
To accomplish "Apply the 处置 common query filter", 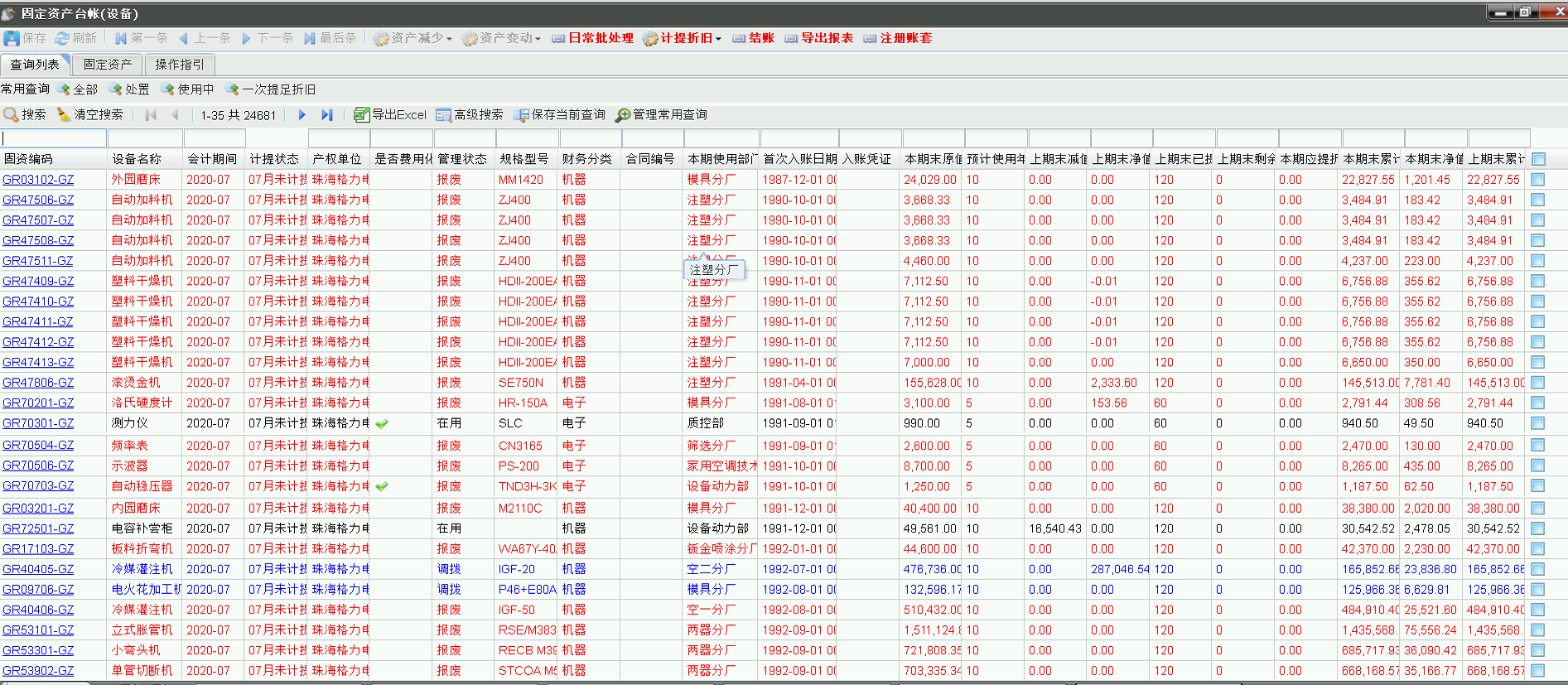I will [x=129, y=89].
